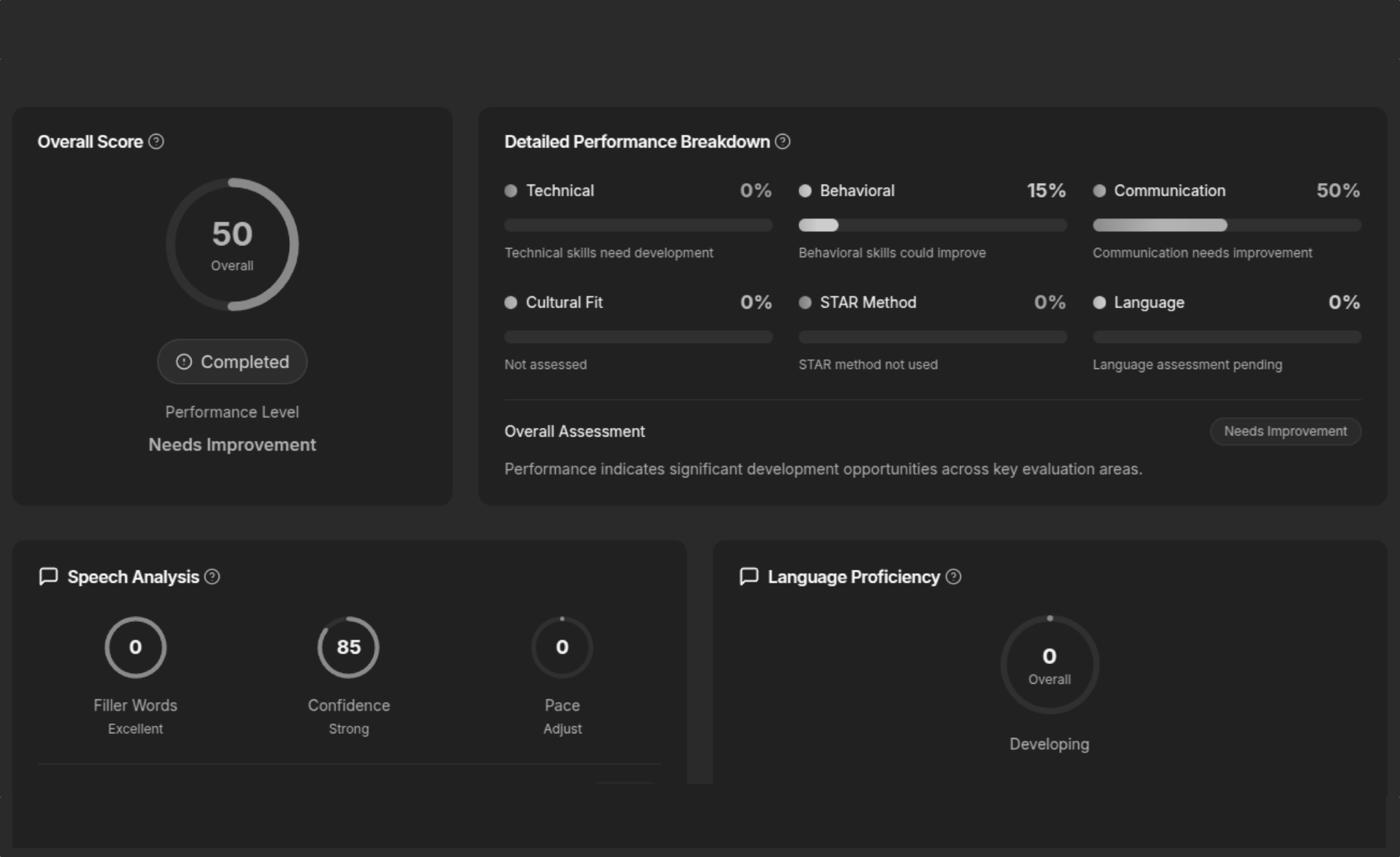Click the alert icon inside the Completed badge
The width and height of the screenshot is (1400, 857).
tap(183, 362)
